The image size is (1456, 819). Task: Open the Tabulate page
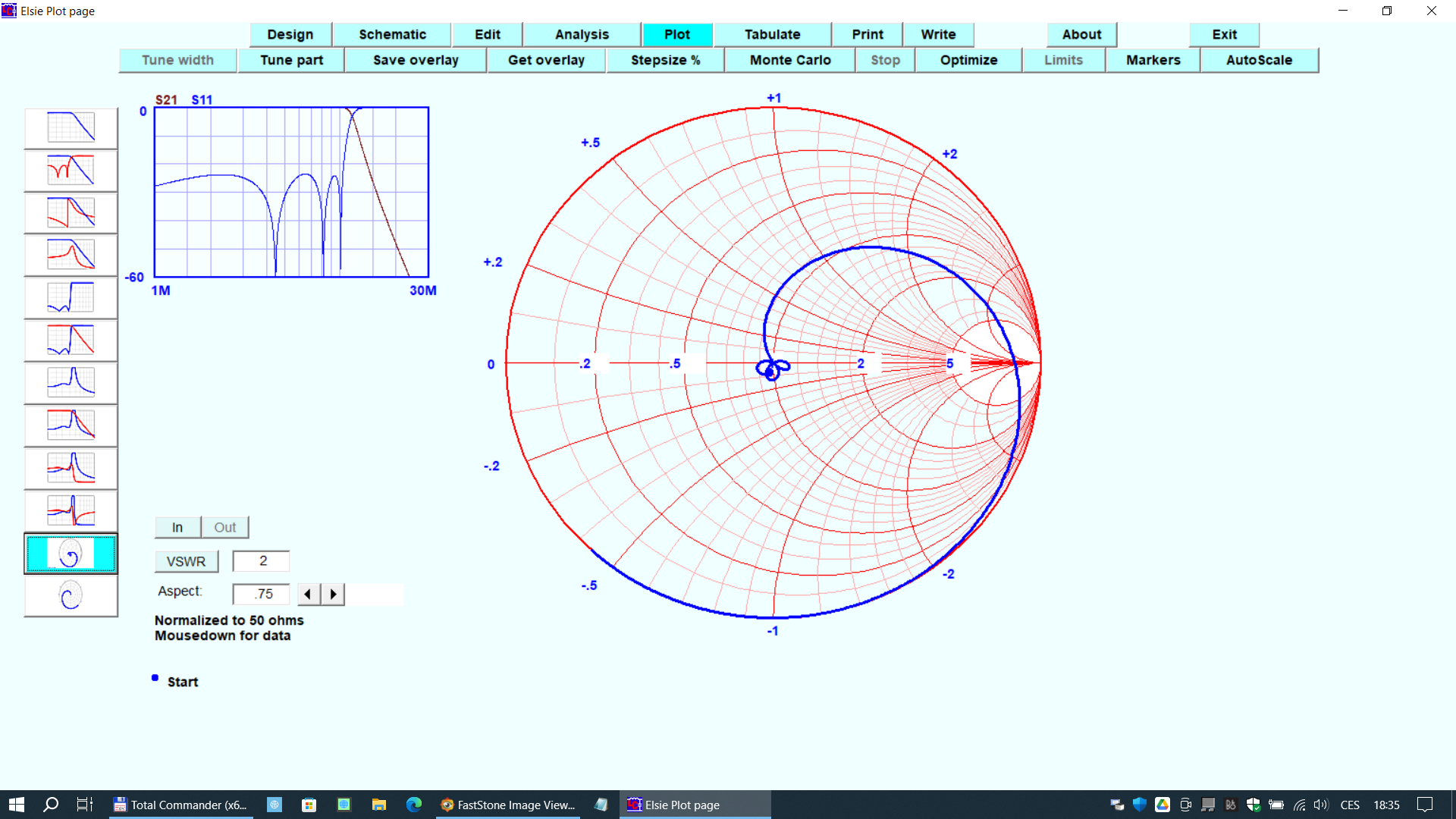point(772,34)
